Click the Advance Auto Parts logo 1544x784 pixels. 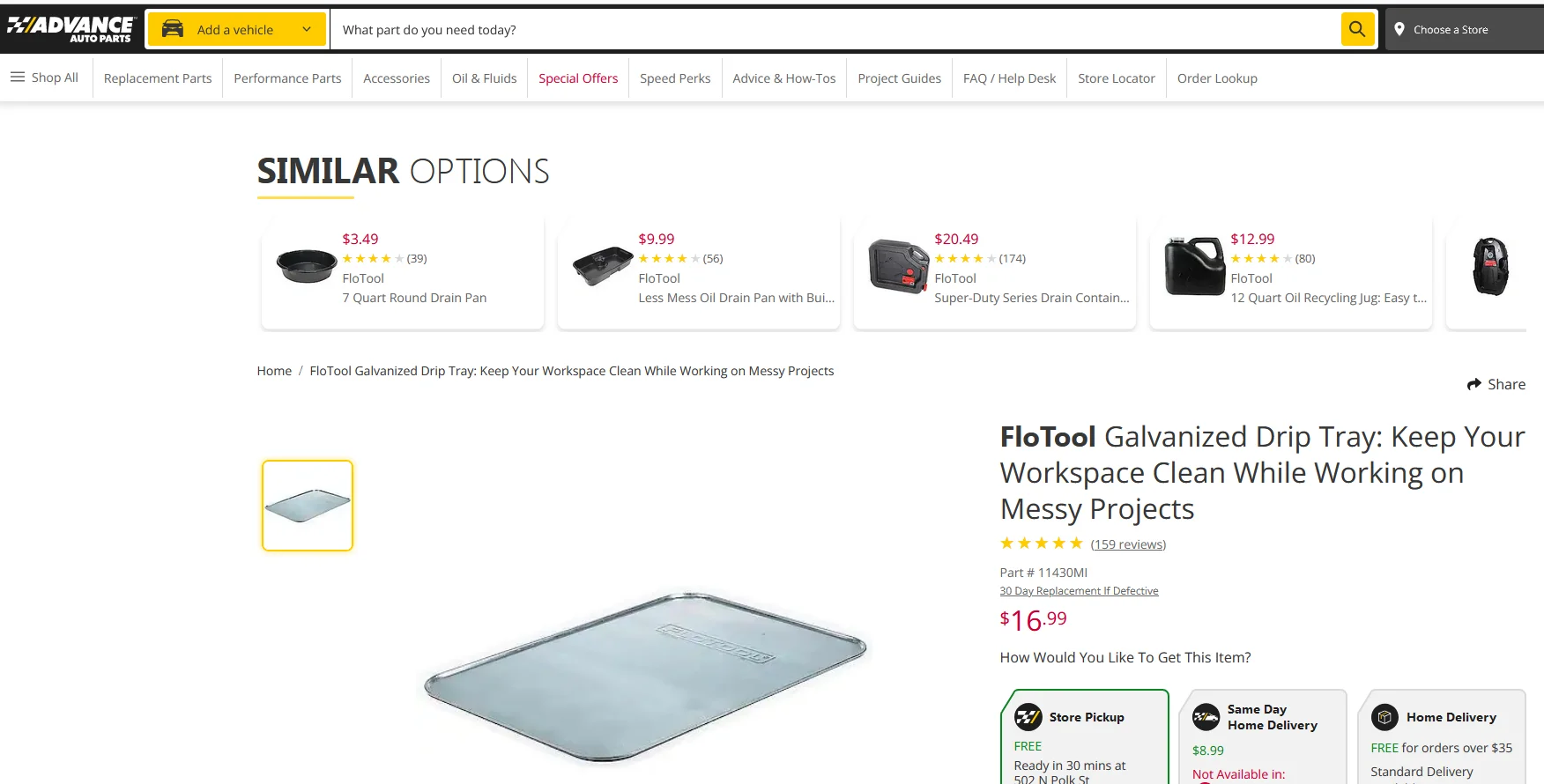(71, 29)
